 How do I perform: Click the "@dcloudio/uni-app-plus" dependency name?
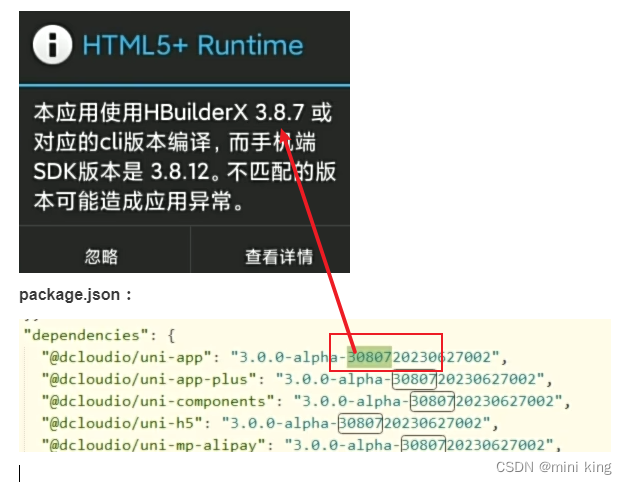tap(149, 379)
